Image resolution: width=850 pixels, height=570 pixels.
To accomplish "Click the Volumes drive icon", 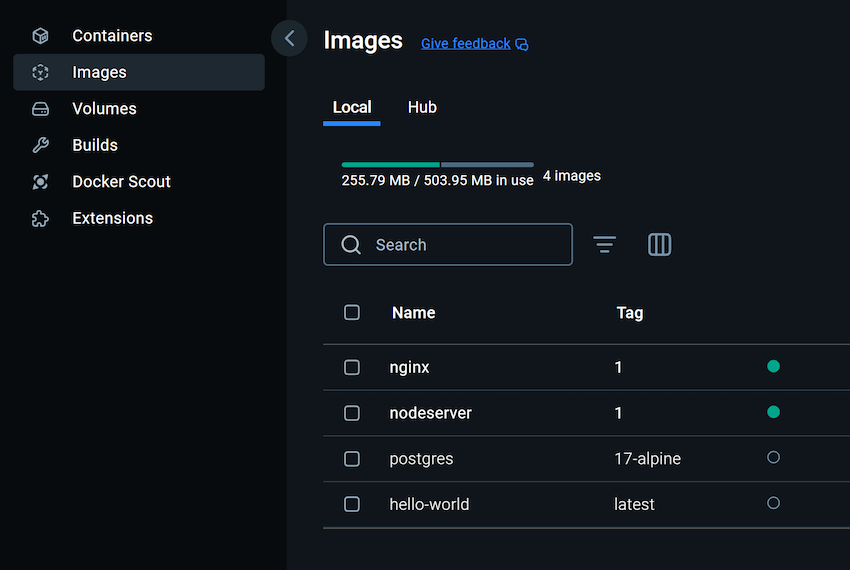I will (40, 109).
